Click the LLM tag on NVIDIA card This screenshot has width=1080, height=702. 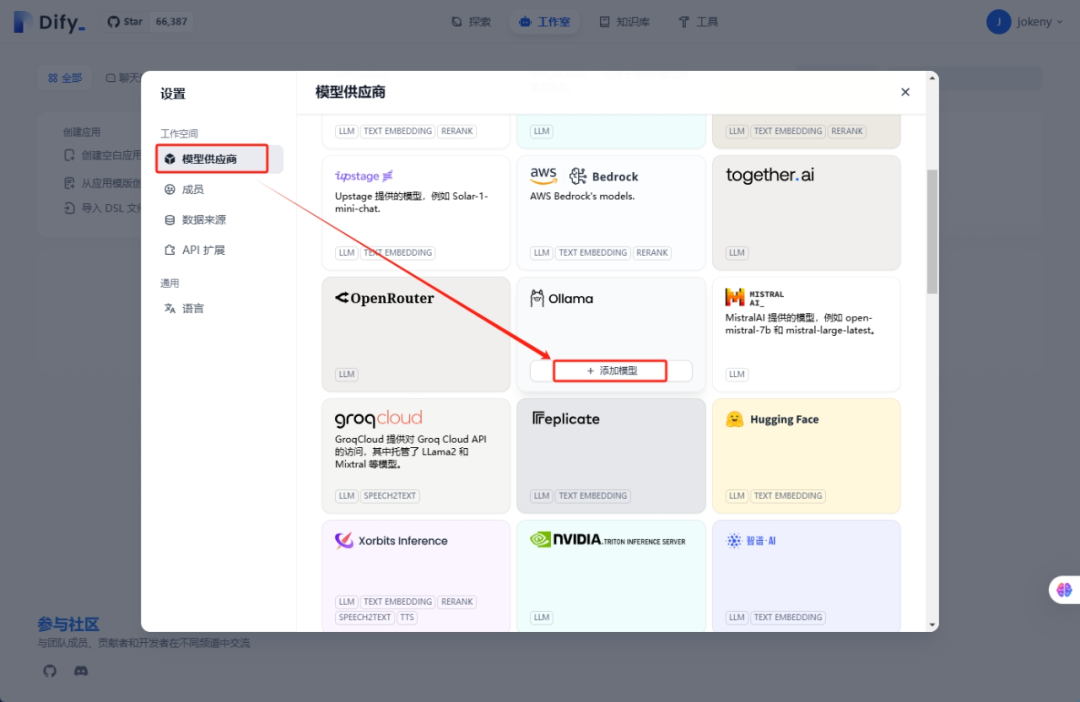click(541, 617)
